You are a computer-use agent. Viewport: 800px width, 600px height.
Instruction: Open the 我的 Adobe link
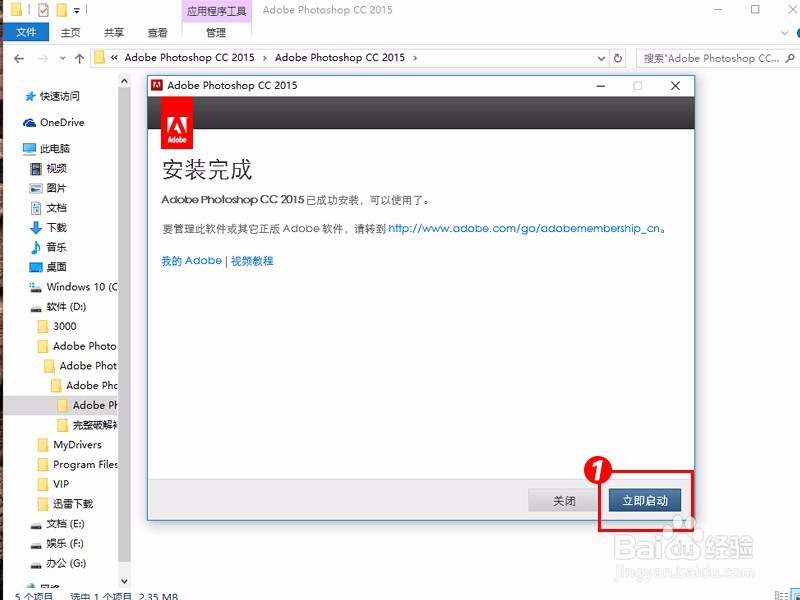[x=190, y=260]
